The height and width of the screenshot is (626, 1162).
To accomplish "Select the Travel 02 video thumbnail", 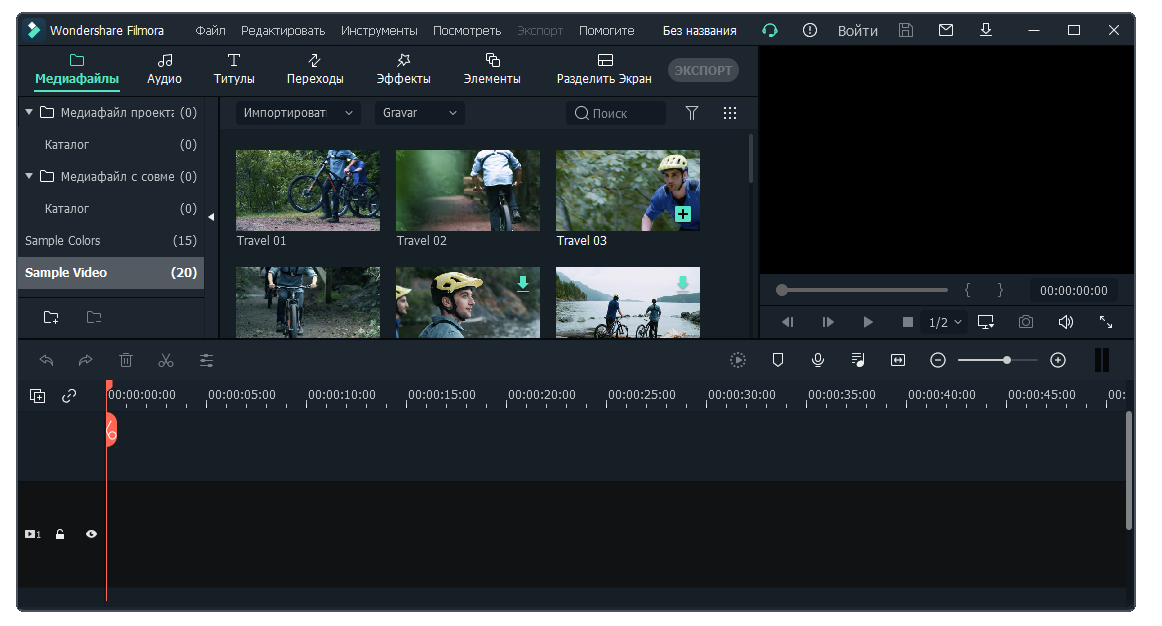I will (x=467, y=191).
